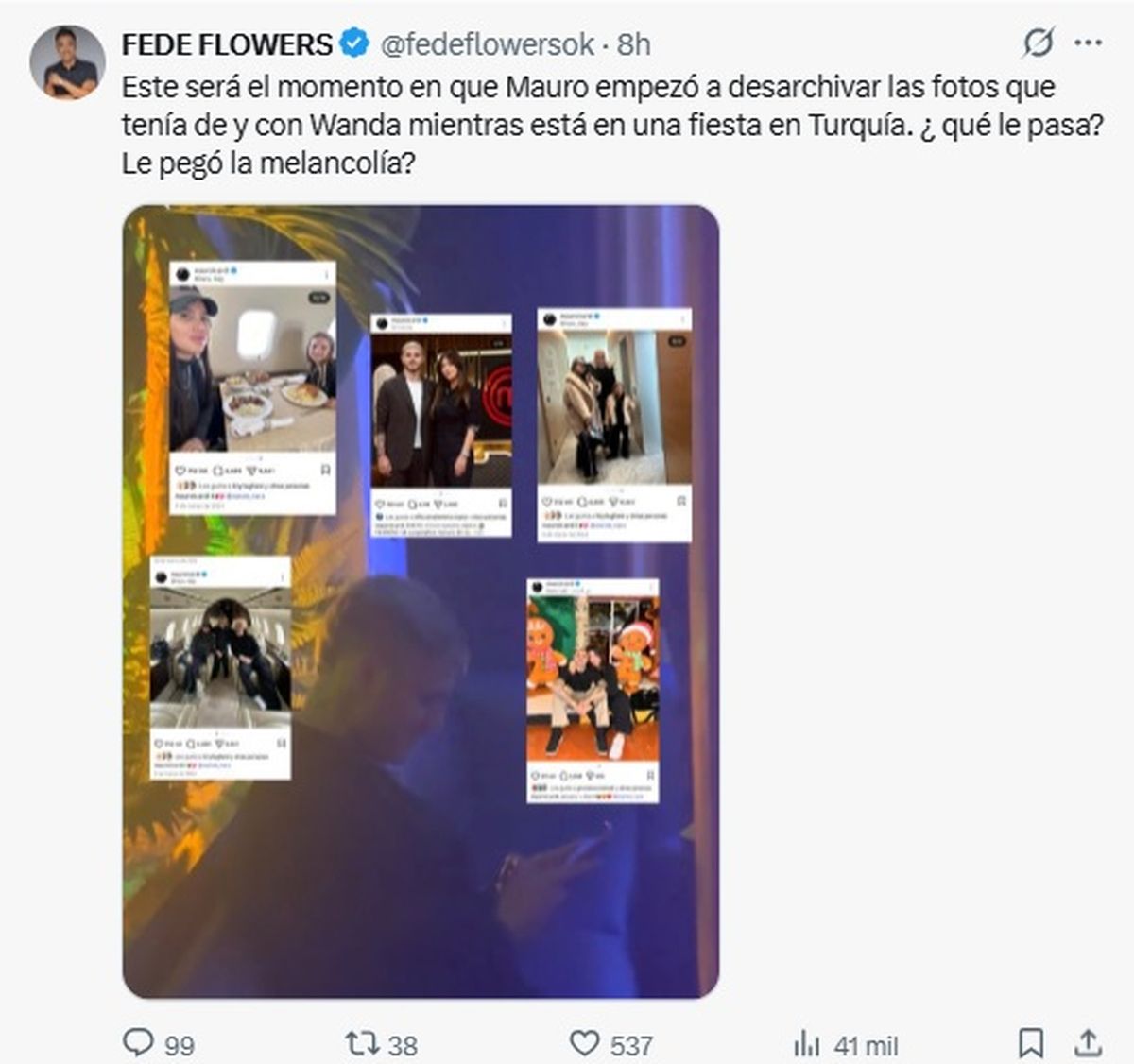Toggle the like heart on this post
The image size is (1134, 1064).
pyautogui.click(x=585, y=1043)
